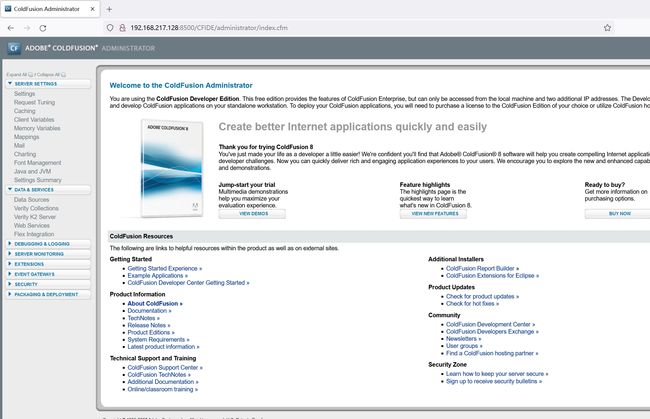Click the Expand All icon

(x=30, y=75)
